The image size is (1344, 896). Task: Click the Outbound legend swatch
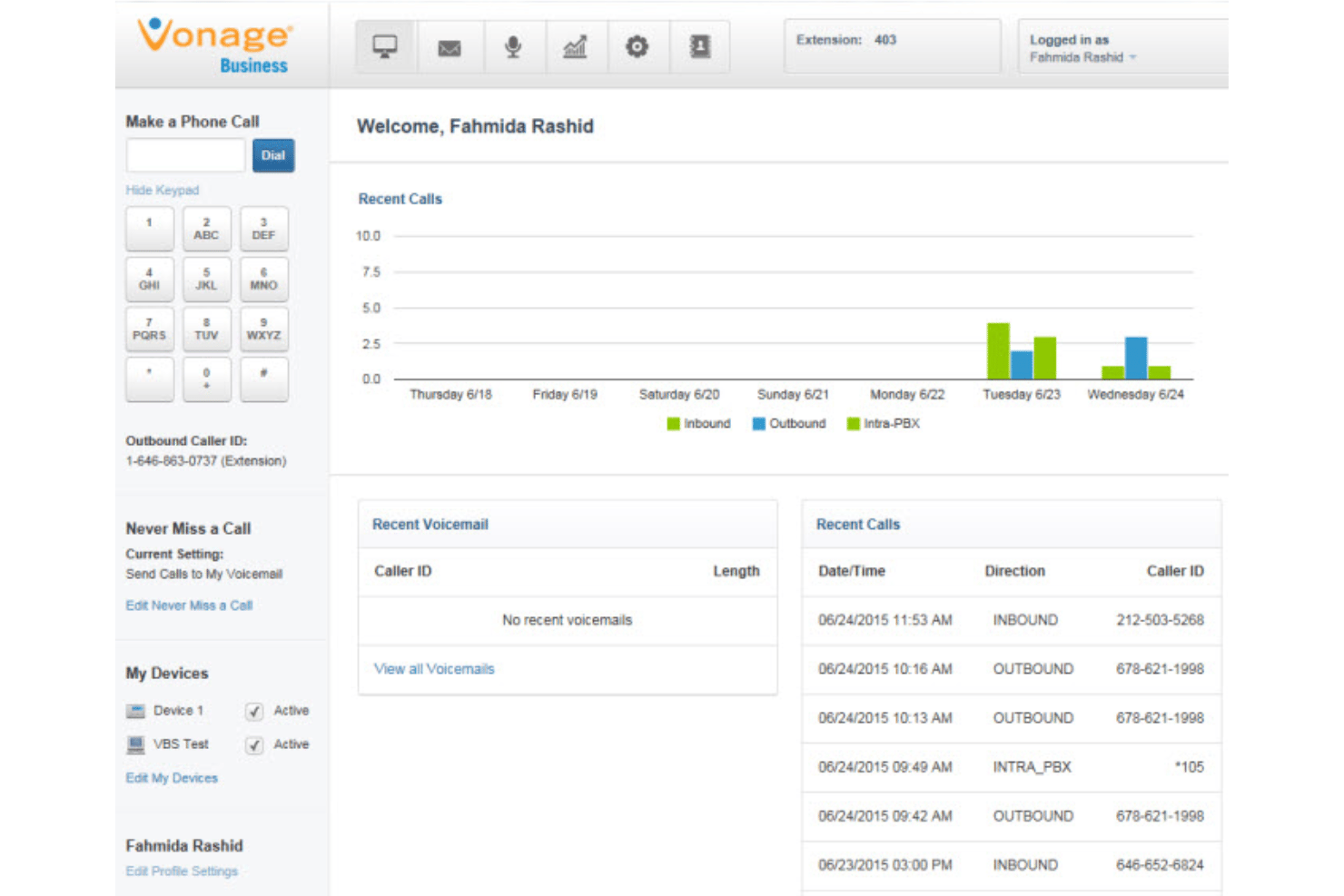click(x=759, y=424)
